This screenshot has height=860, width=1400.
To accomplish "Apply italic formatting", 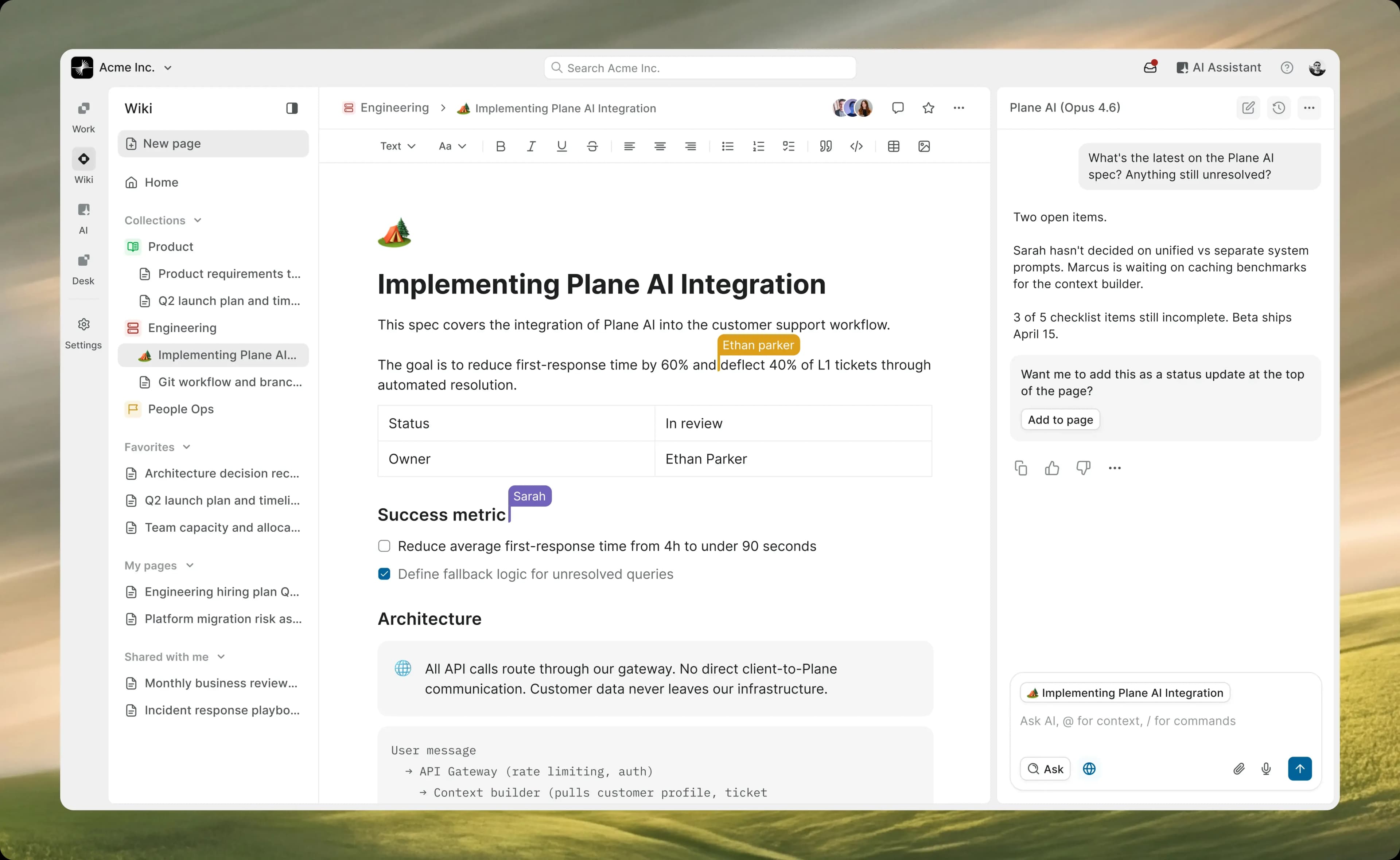I will pyautogui.click(x=531, y=146).
